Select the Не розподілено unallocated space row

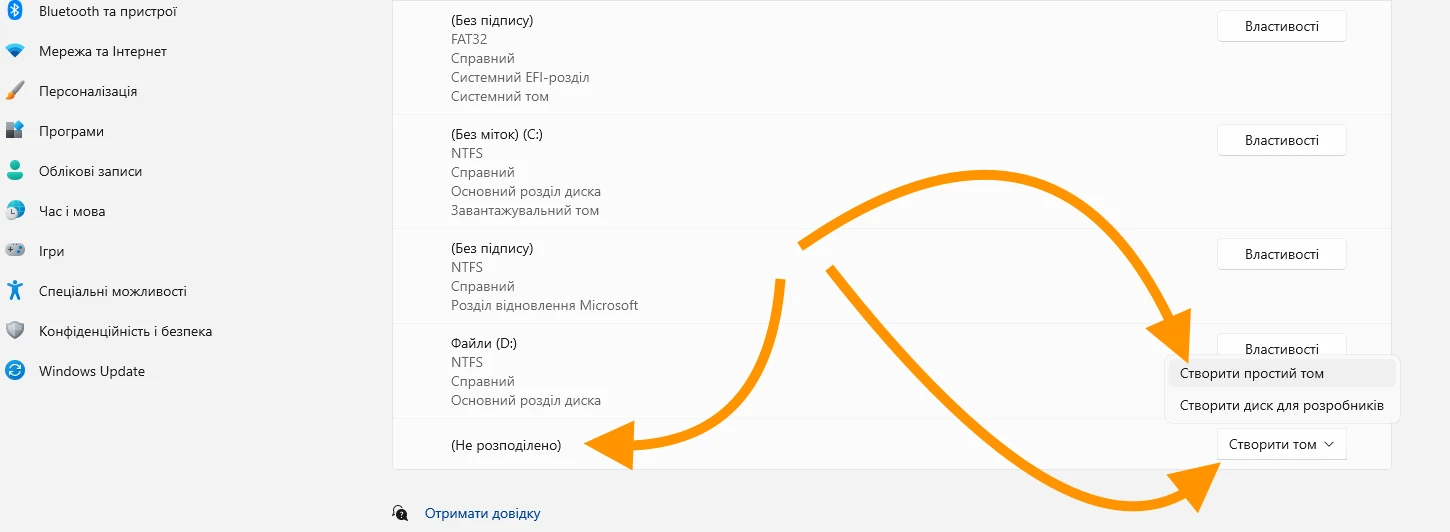point(891,445)
